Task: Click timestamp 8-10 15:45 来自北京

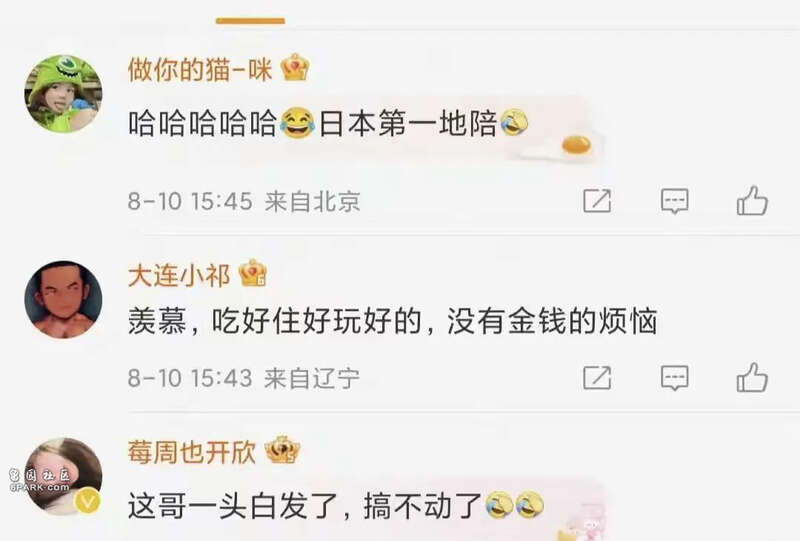Action: tap(244, 201)
